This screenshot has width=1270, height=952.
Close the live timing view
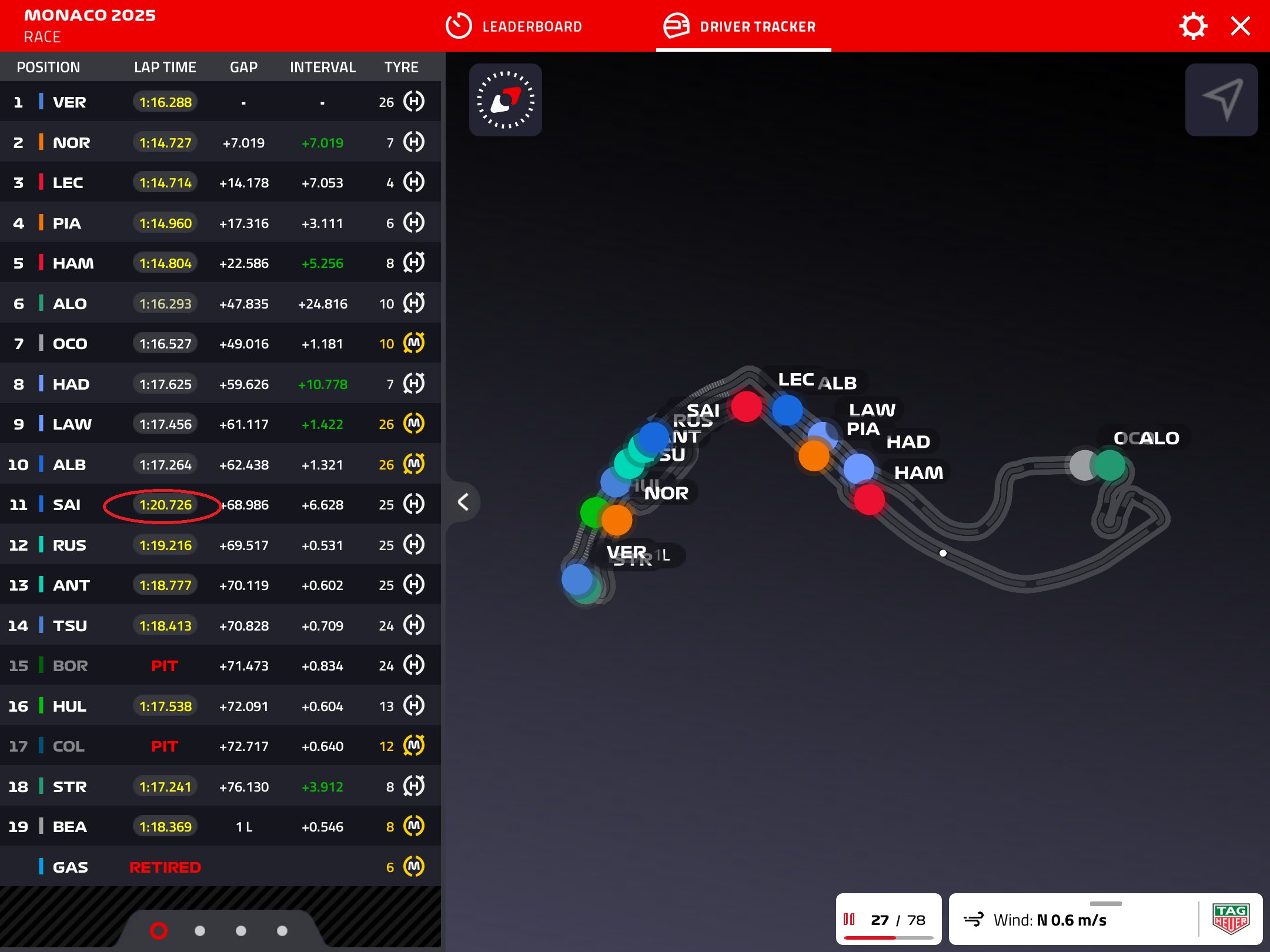click(1241, 26)
